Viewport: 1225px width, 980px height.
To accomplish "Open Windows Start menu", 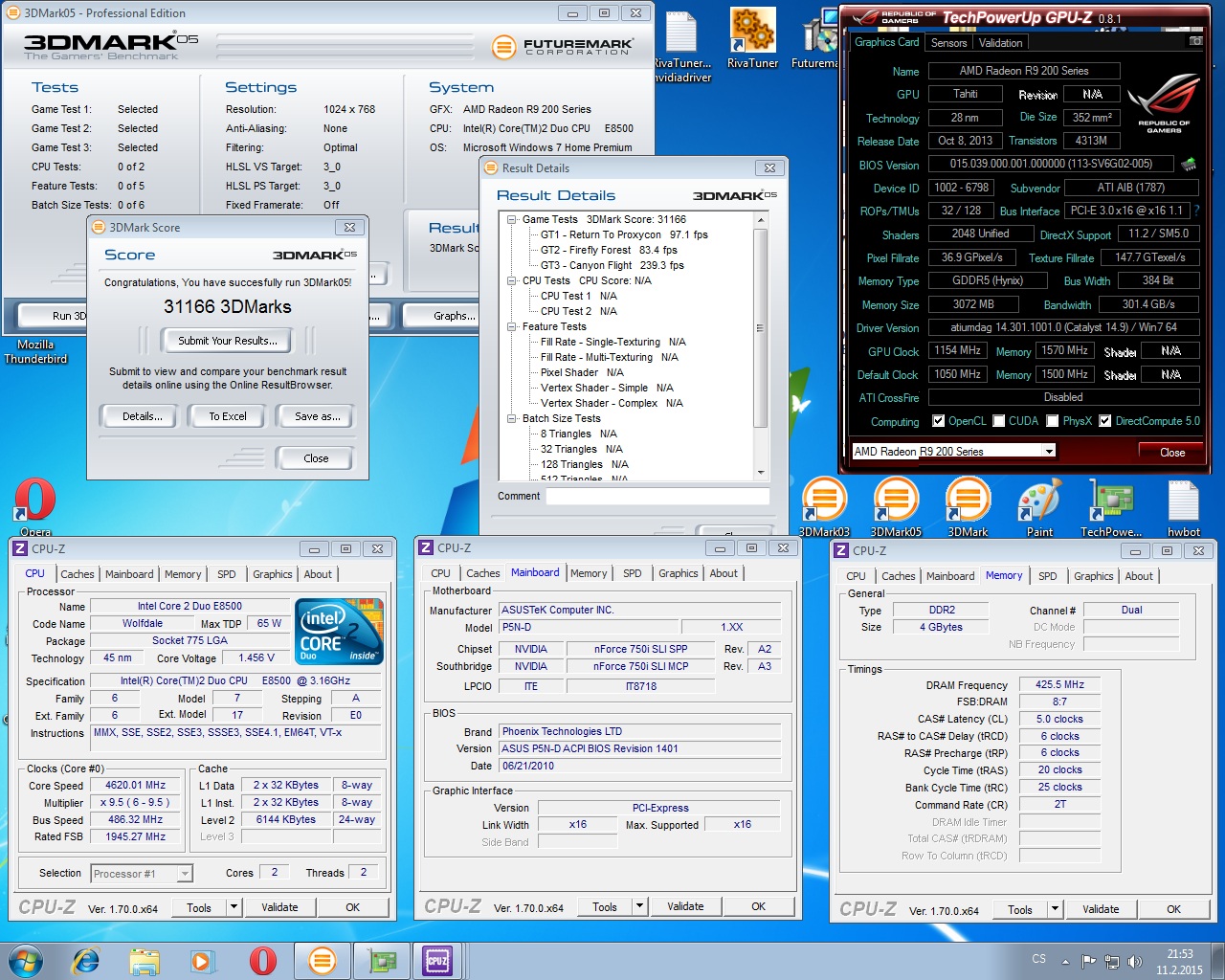I will [26, 960].
